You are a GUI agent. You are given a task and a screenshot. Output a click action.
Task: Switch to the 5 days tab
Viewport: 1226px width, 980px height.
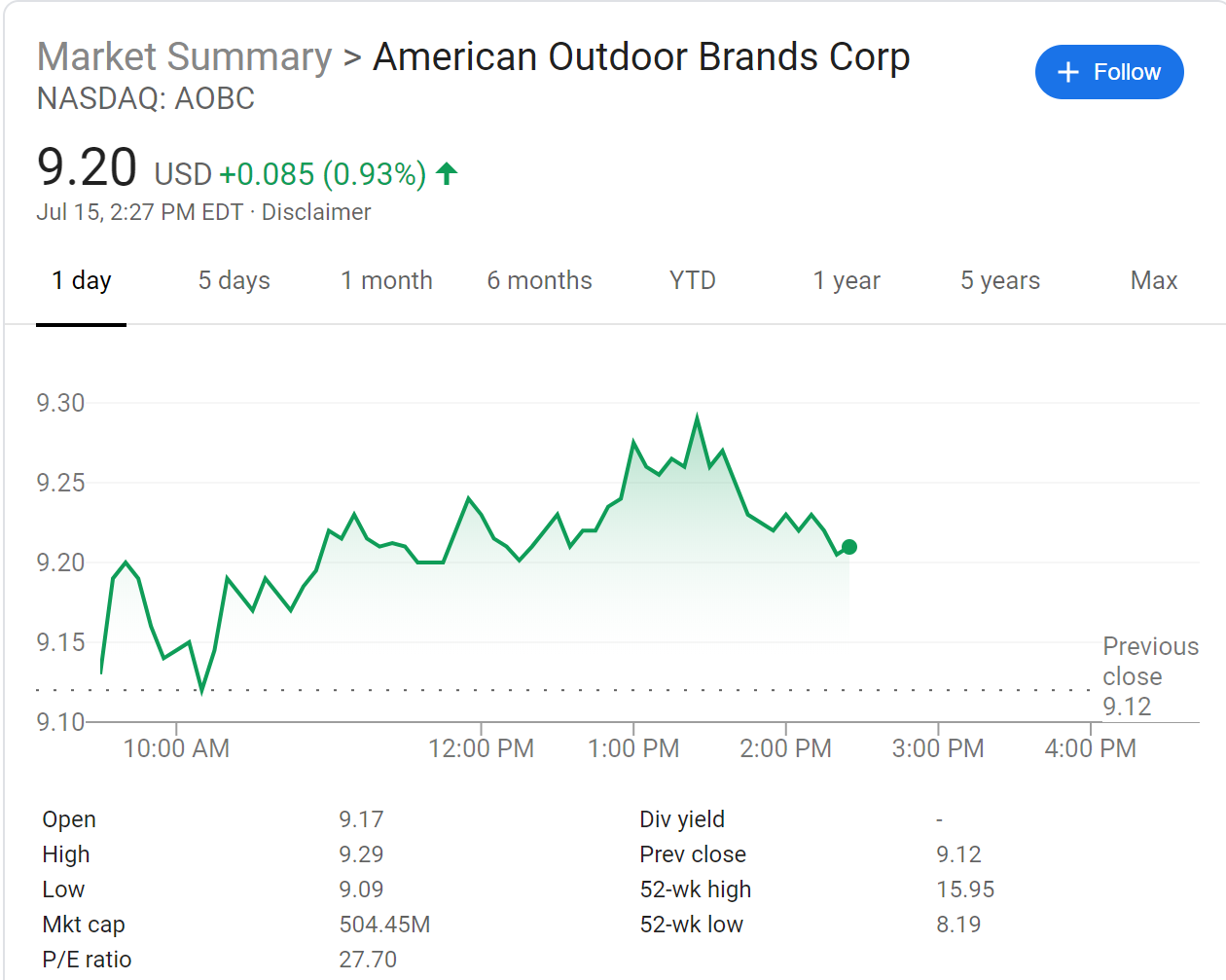pos(234,281)
